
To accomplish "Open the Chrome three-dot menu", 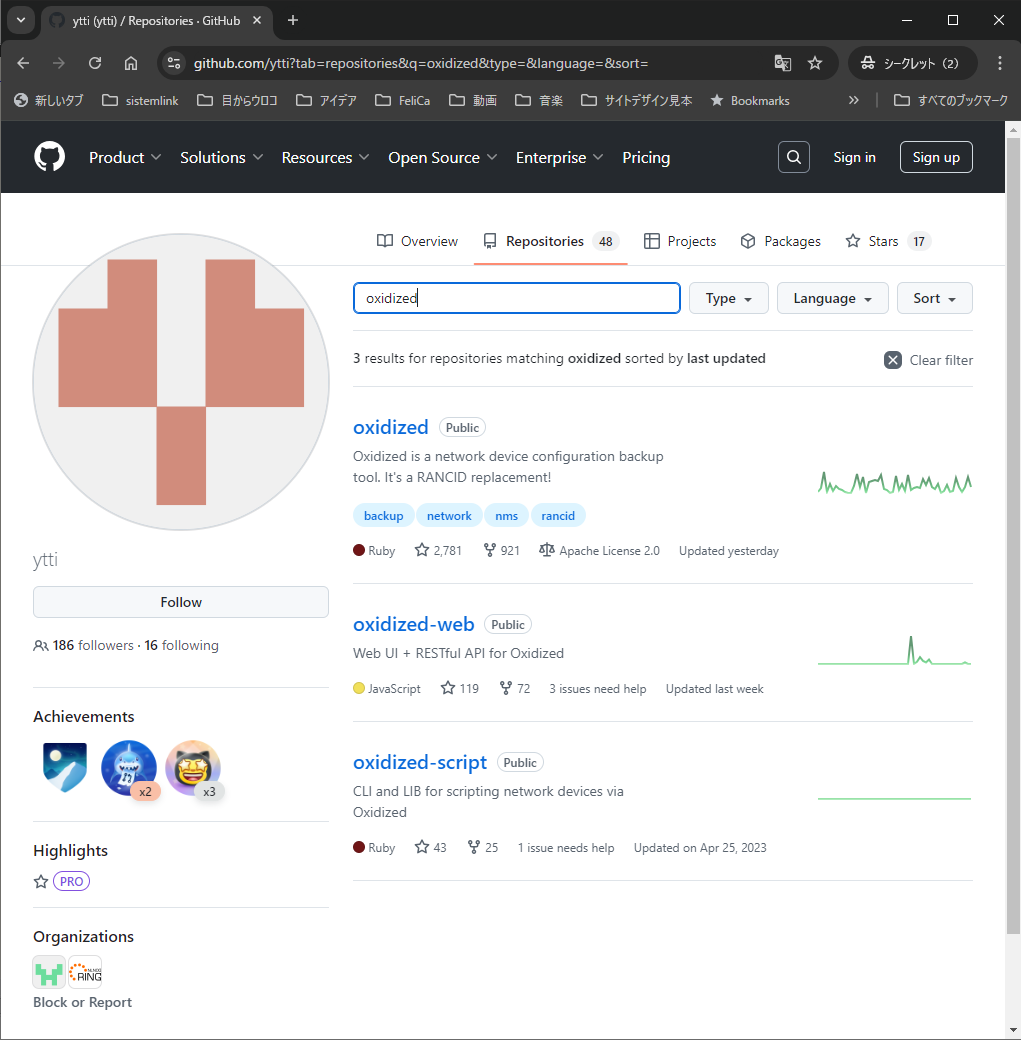I will pyautogui.click(x=999, y=63).
